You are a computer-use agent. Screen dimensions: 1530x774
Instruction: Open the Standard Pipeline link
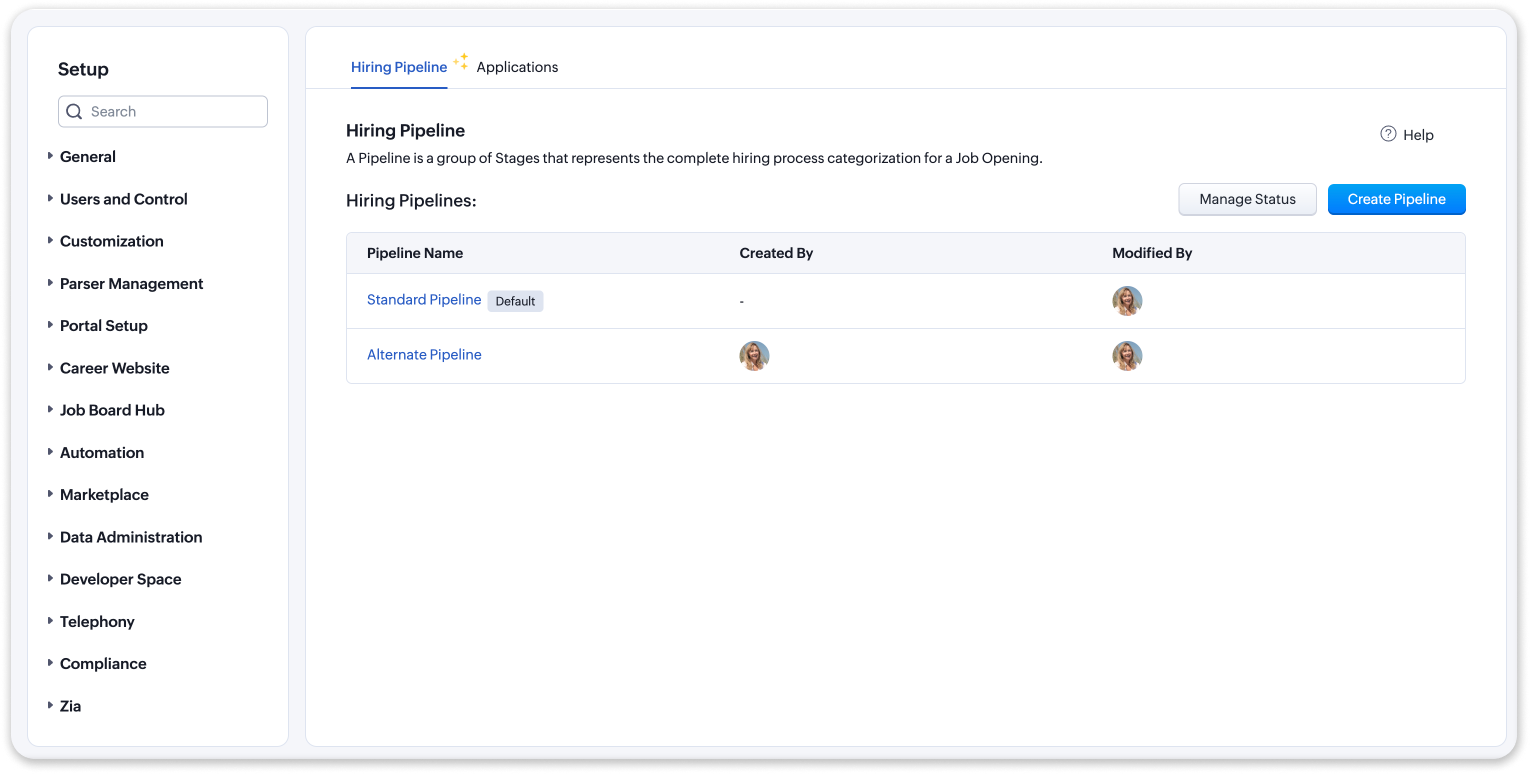pos(424,300)
